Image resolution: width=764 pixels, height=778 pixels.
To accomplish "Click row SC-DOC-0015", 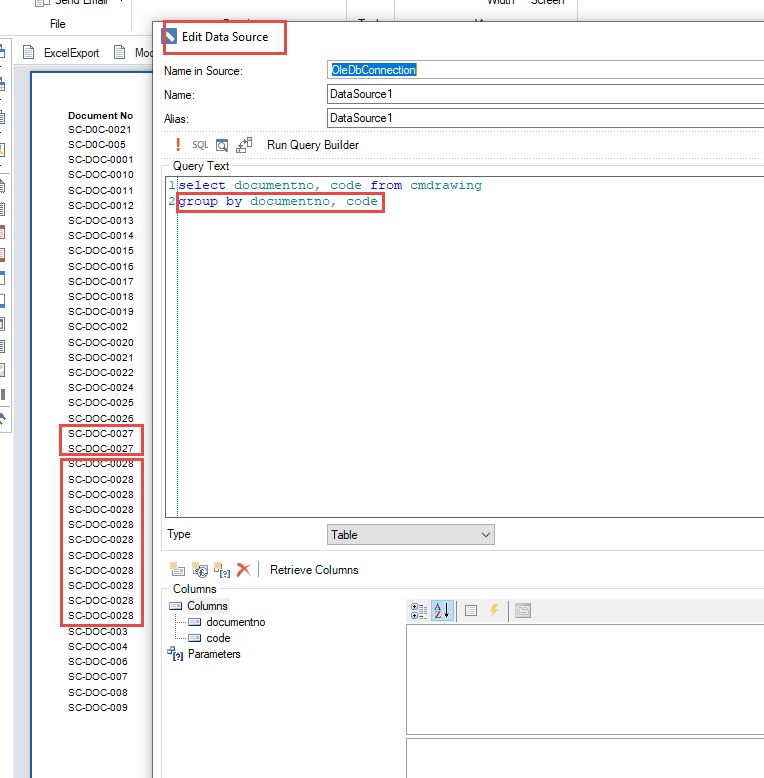I will [x=101, y=251].
